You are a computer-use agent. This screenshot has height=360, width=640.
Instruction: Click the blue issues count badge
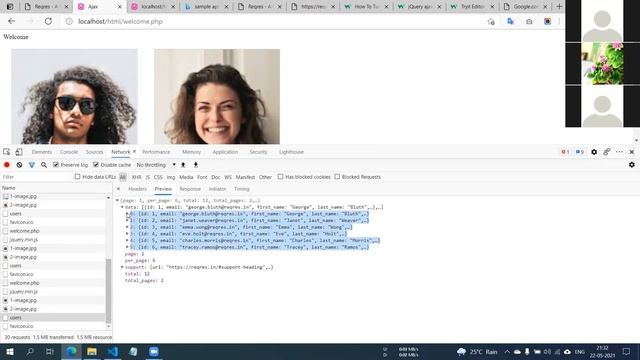[580, 152]
